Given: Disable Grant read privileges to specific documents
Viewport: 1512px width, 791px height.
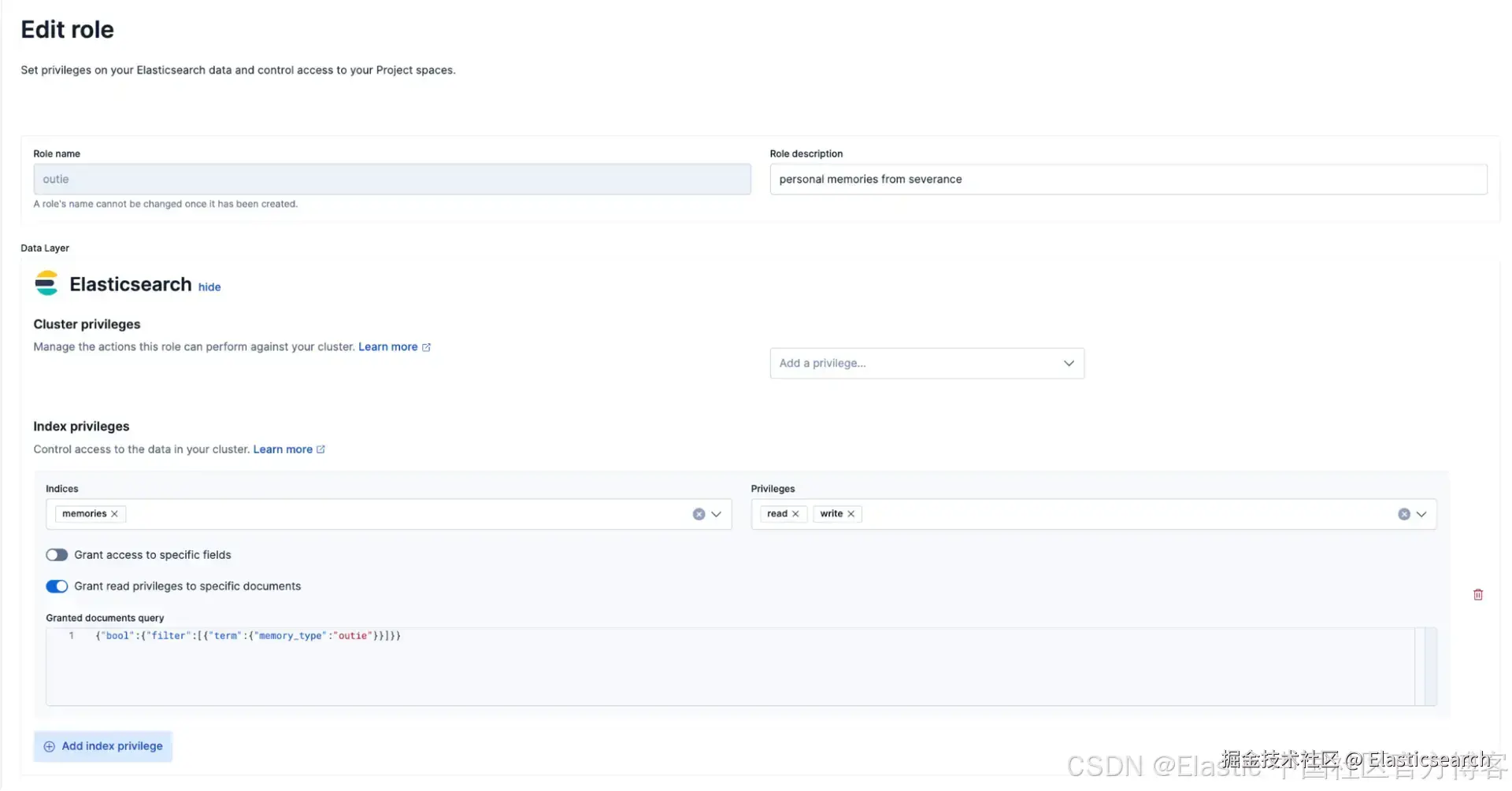Looking at the screenshot, I should tap(57, 586).
